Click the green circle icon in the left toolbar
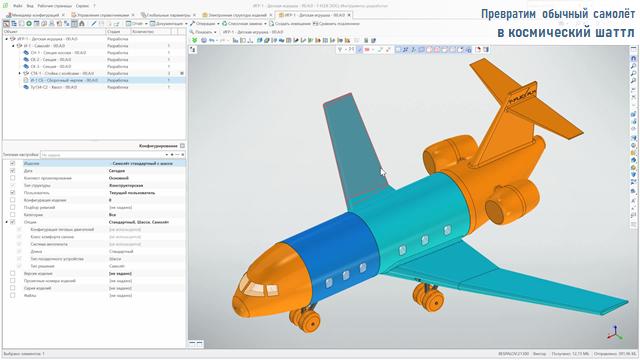This screenshot has width=640, height=360. click(29, 24)
